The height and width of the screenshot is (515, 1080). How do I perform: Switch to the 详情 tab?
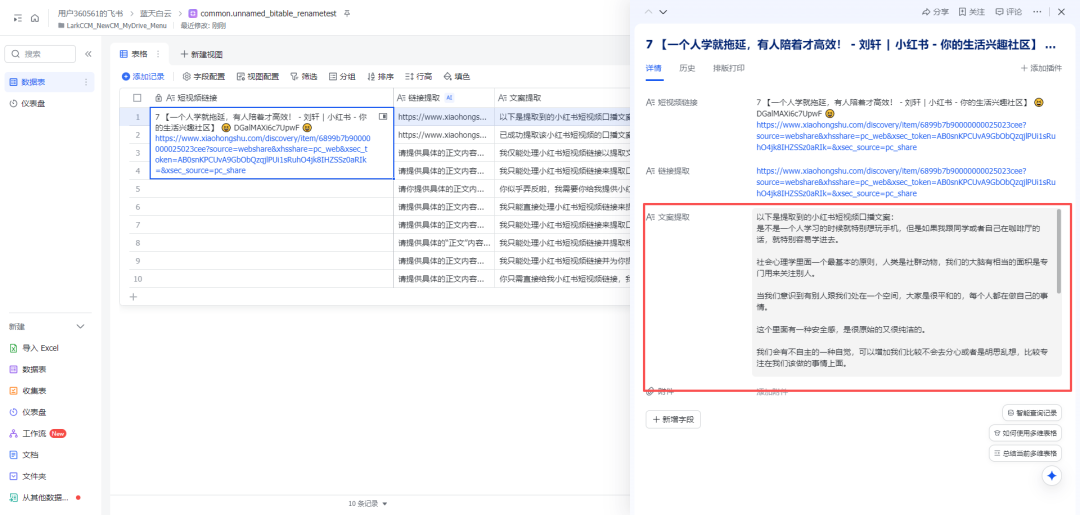[x=653, y=68]
